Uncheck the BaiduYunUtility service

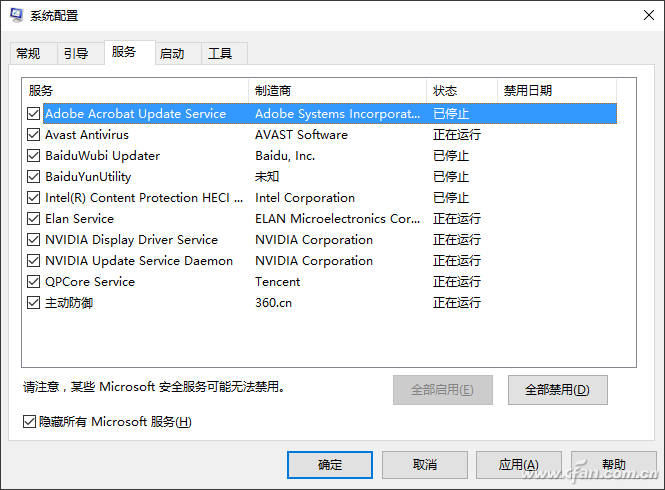(35, 177)
